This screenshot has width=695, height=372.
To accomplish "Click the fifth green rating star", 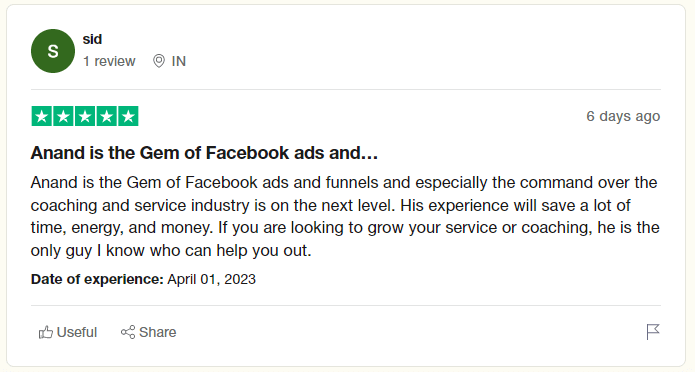I will (129, 116).
